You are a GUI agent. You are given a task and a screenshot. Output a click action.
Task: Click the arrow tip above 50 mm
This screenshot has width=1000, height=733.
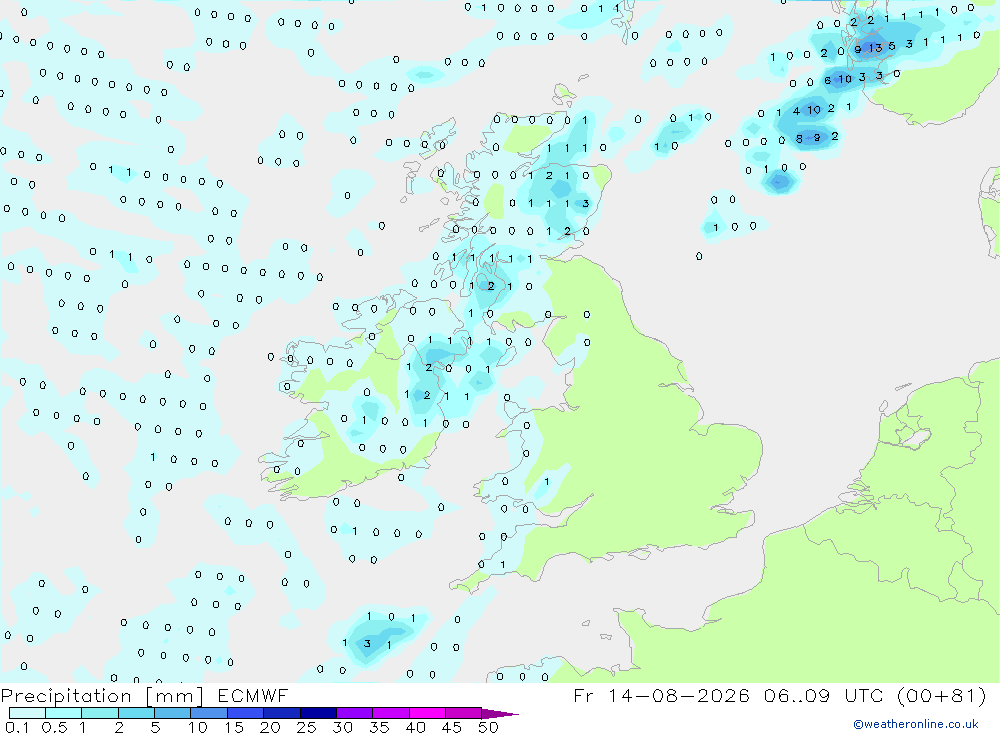point(500,714)
